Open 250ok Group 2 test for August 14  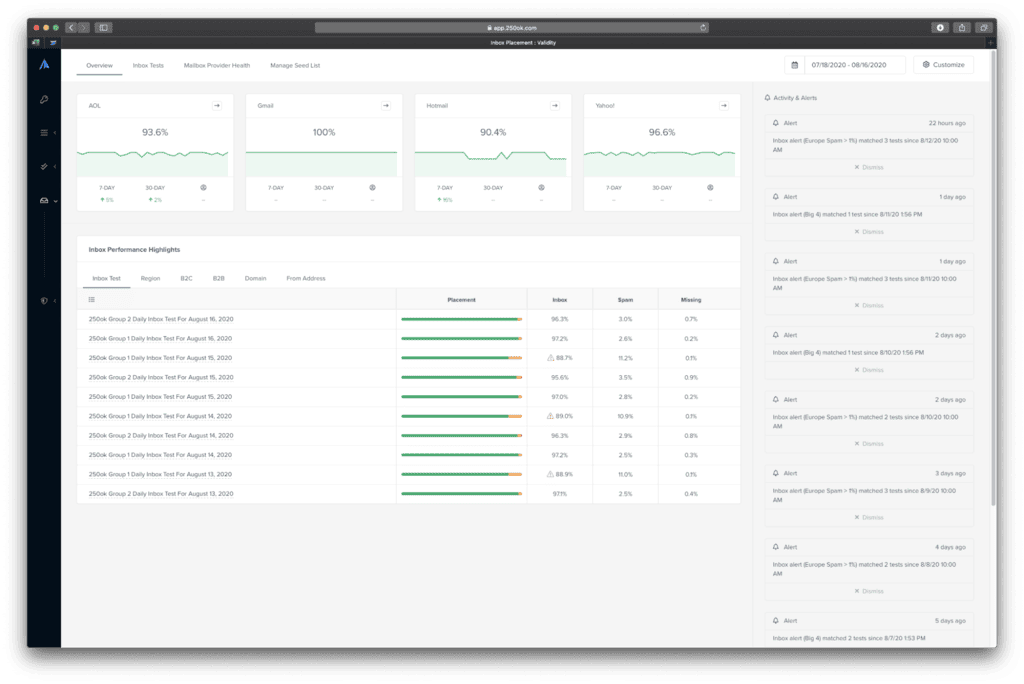coord(161,435)
